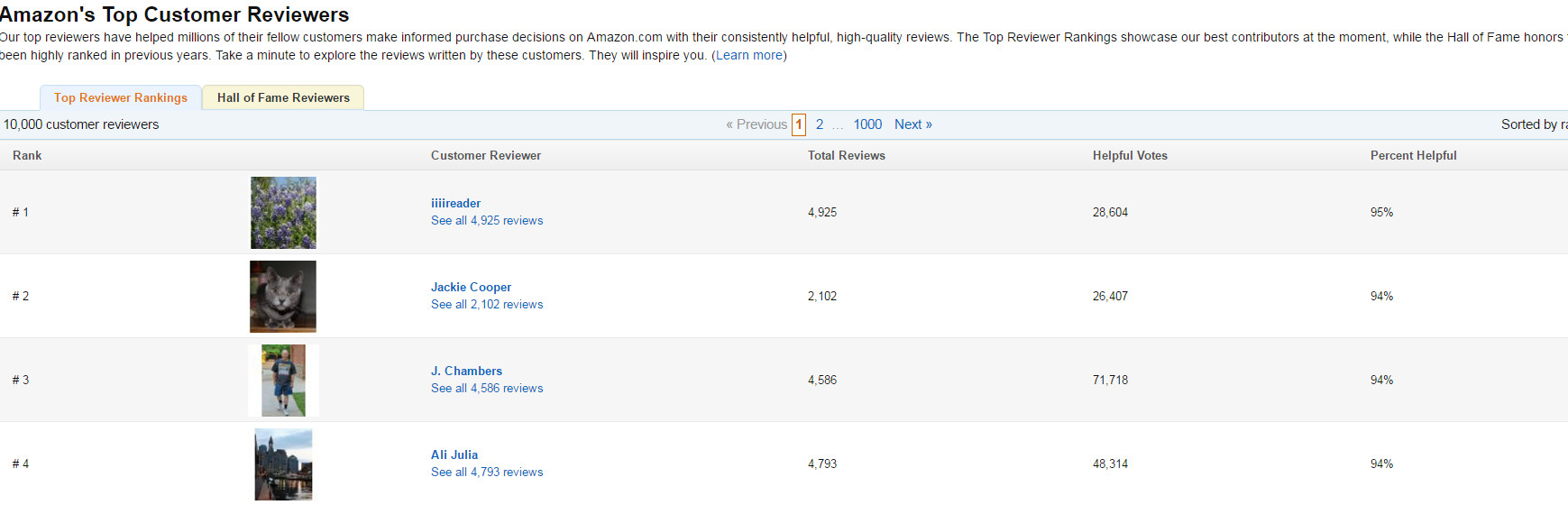This screenshot has width=1568, height=505.
Task: Open Jackie Cooper reviewer name link
Action: tap(471, 287)
